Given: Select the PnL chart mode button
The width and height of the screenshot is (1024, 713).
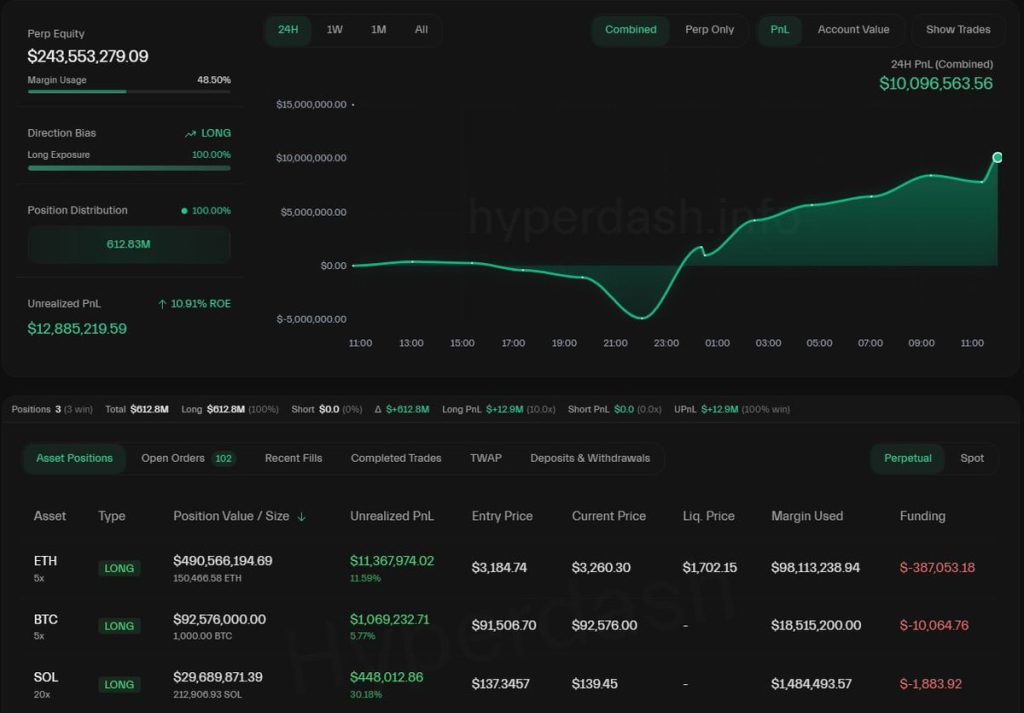Looking at the screenshot, I should point(779,30).
